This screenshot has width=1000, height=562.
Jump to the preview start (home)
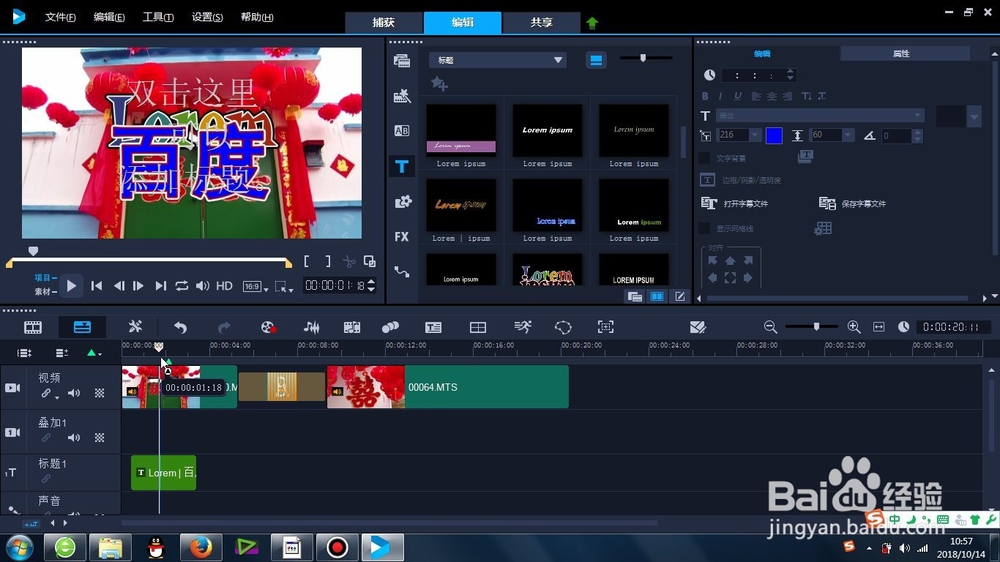(96, 286)
